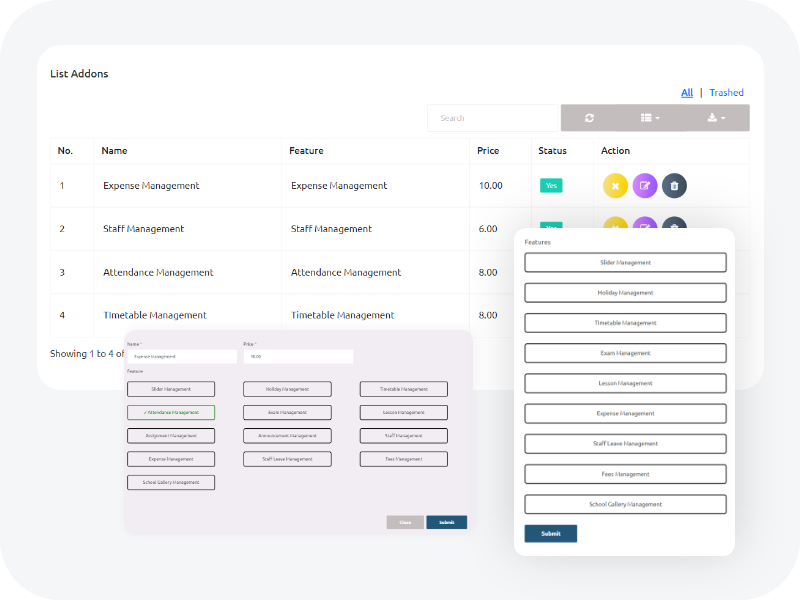Delete the Expense Management addon via trash icon
This screenshot has height=600, width=800.
point(674,186)
